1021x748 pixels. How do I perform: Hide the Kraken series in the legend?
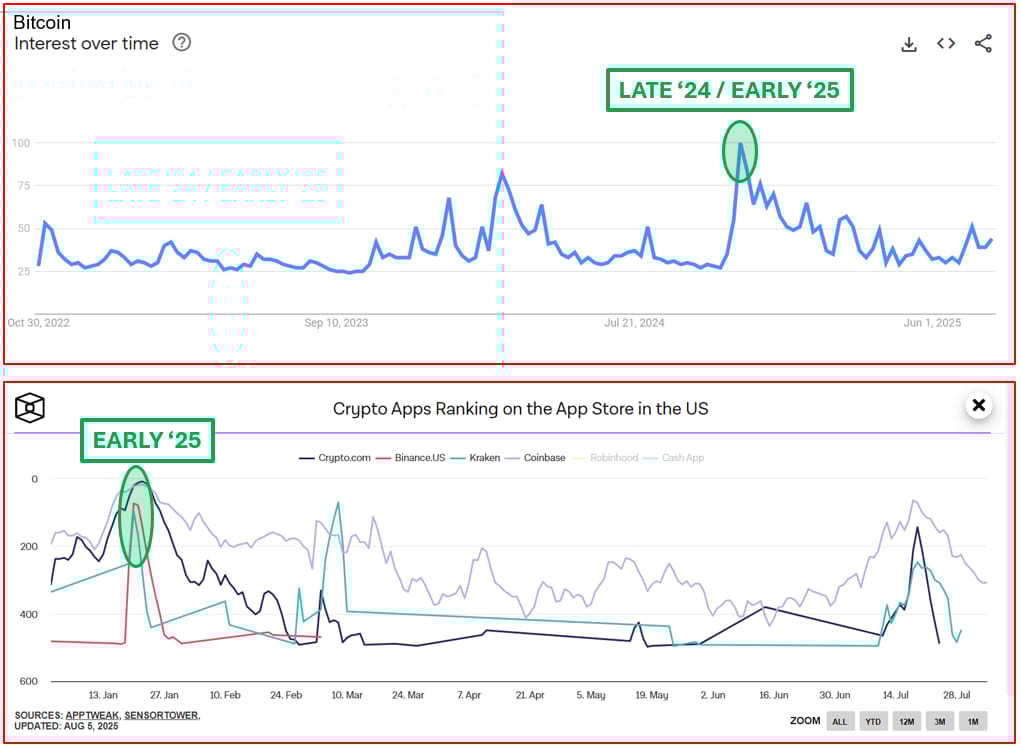coord(475,458)
